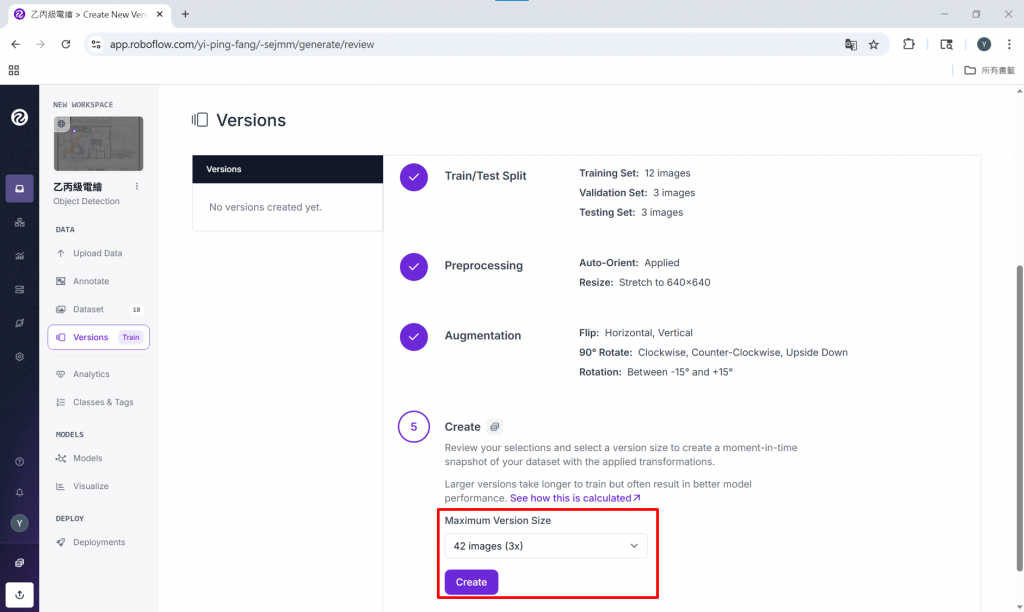Click the site info icon in address bar

pos(96,44)
